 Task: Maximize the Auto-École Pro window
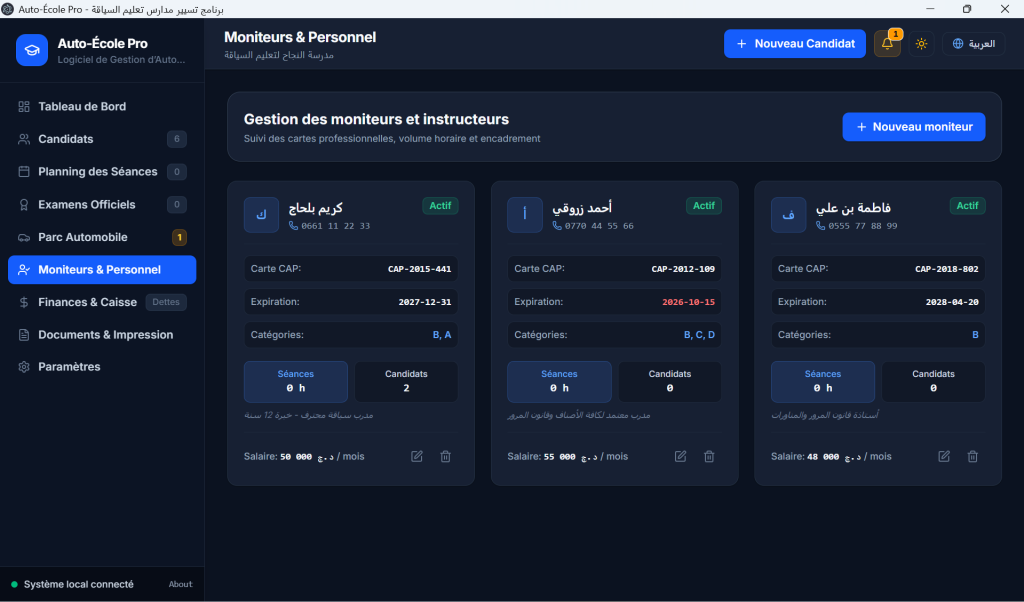(x=967, y=8)
